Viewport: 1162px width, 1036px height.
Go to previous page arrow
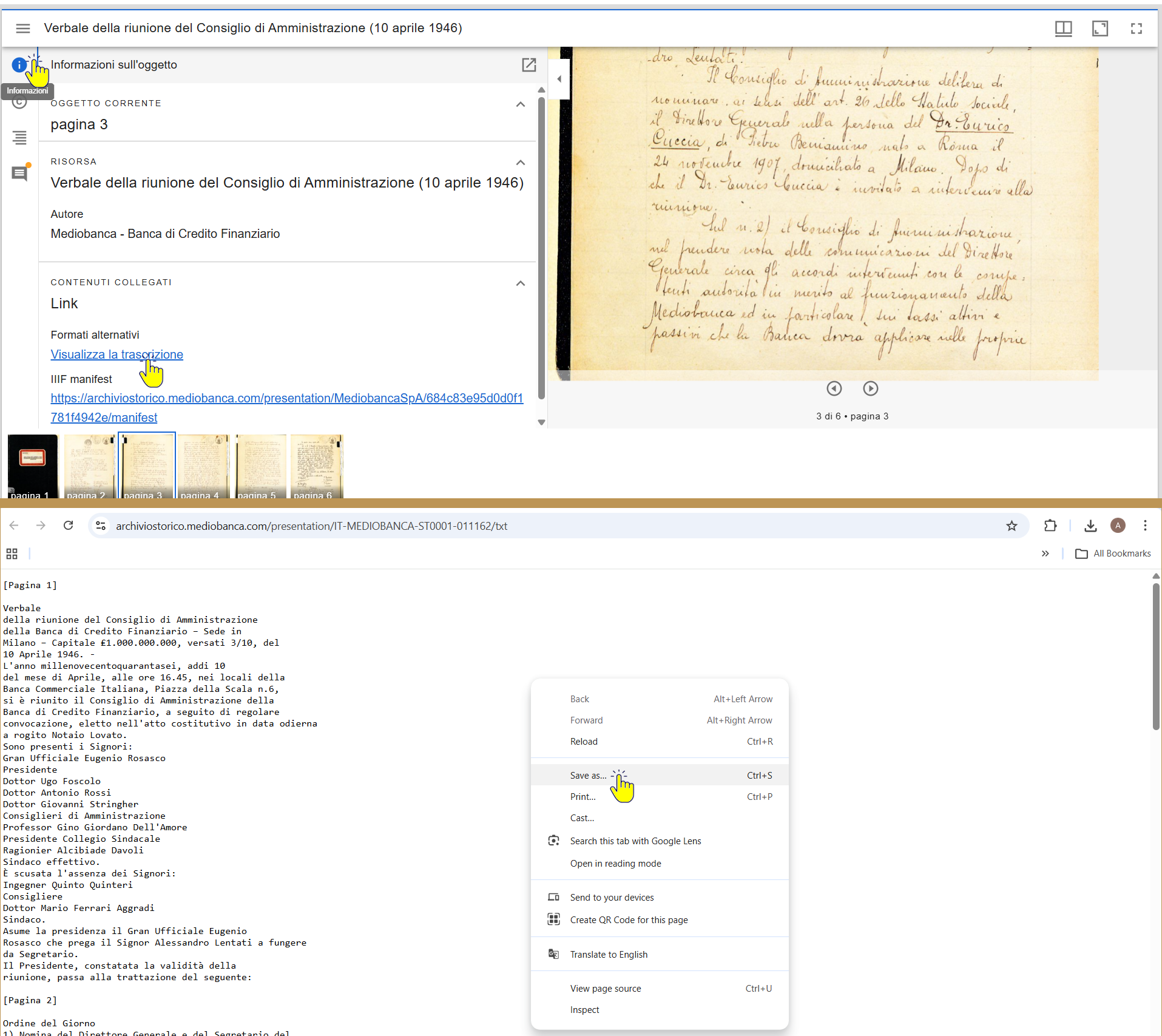tap(834, 388)
